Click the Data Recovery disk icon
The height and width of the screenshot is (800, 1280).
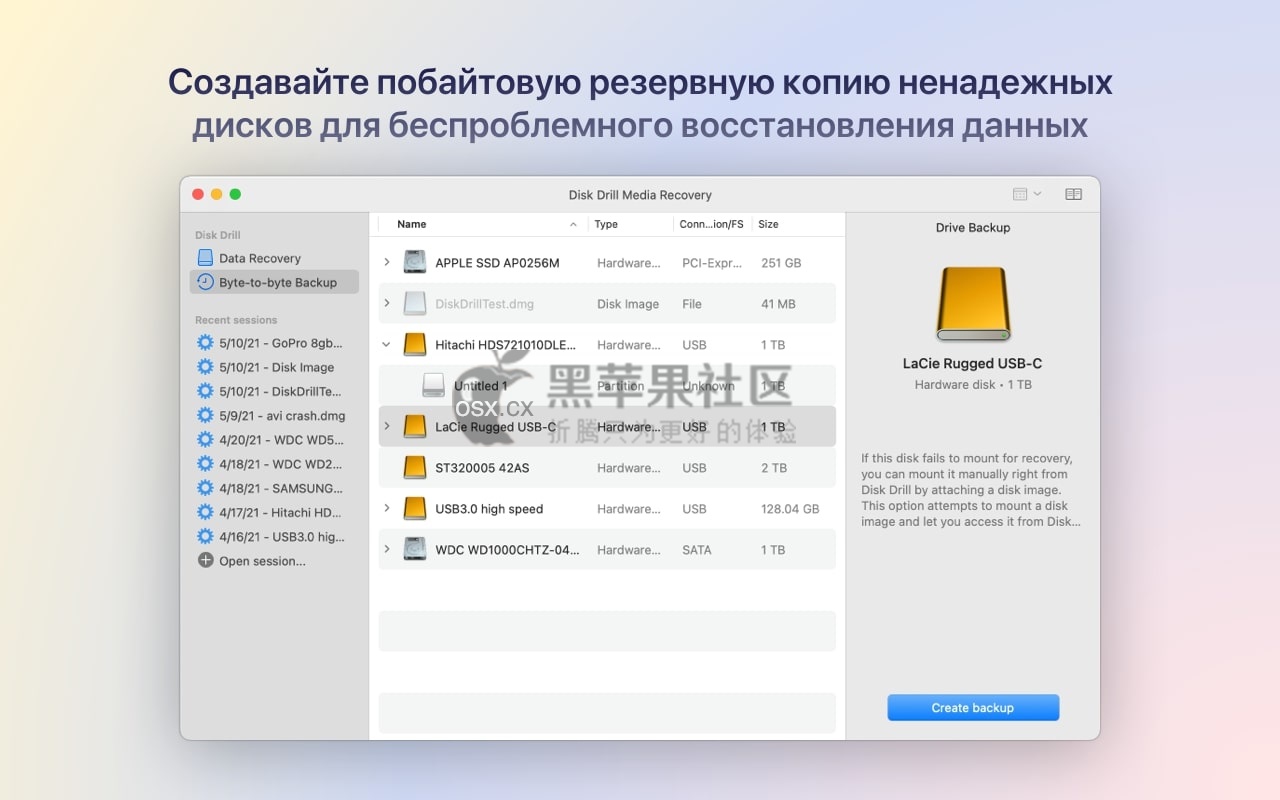click(205, 258)
